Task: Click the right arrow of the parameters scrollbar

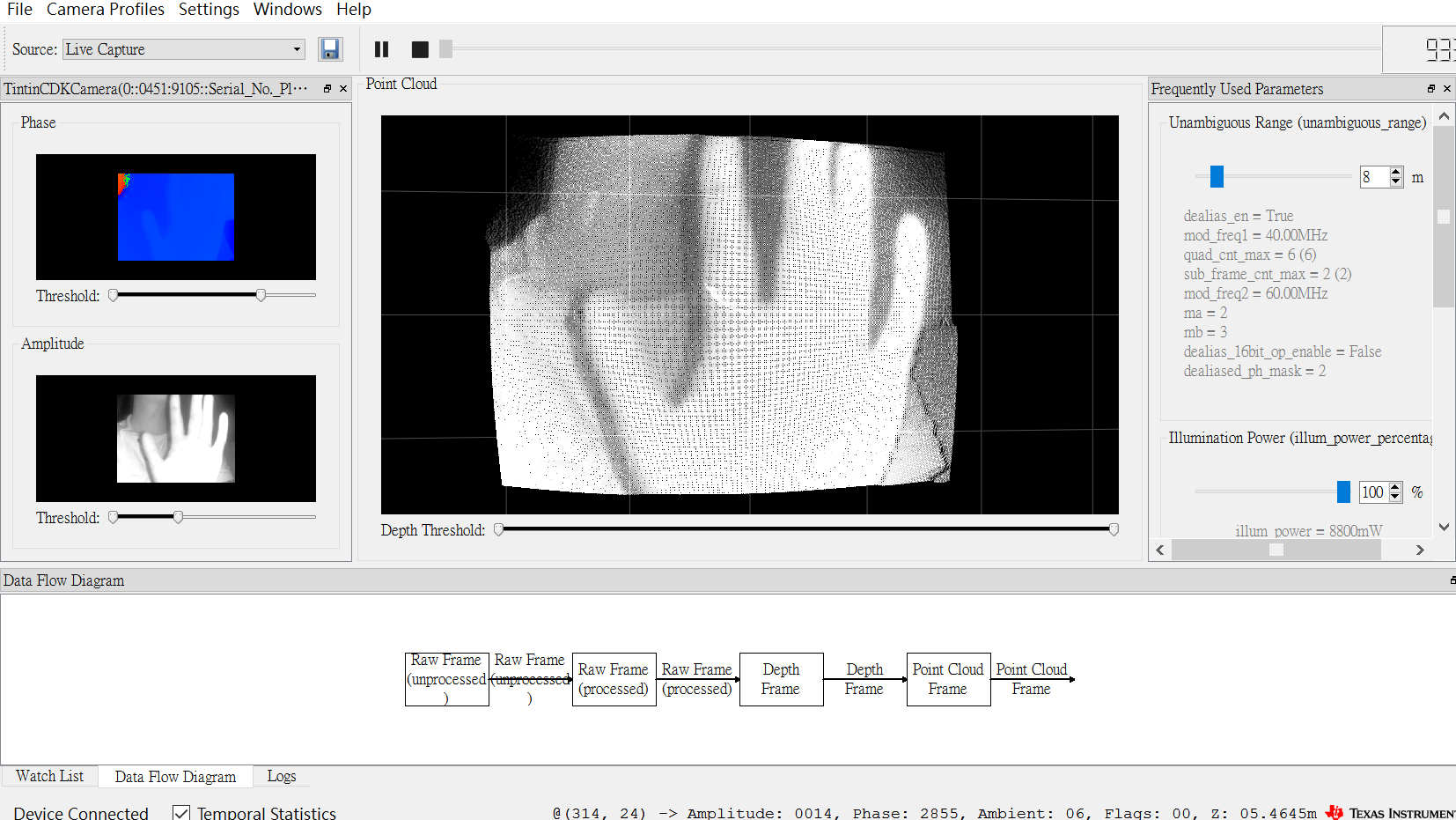Action: (x=1420, y=550)
